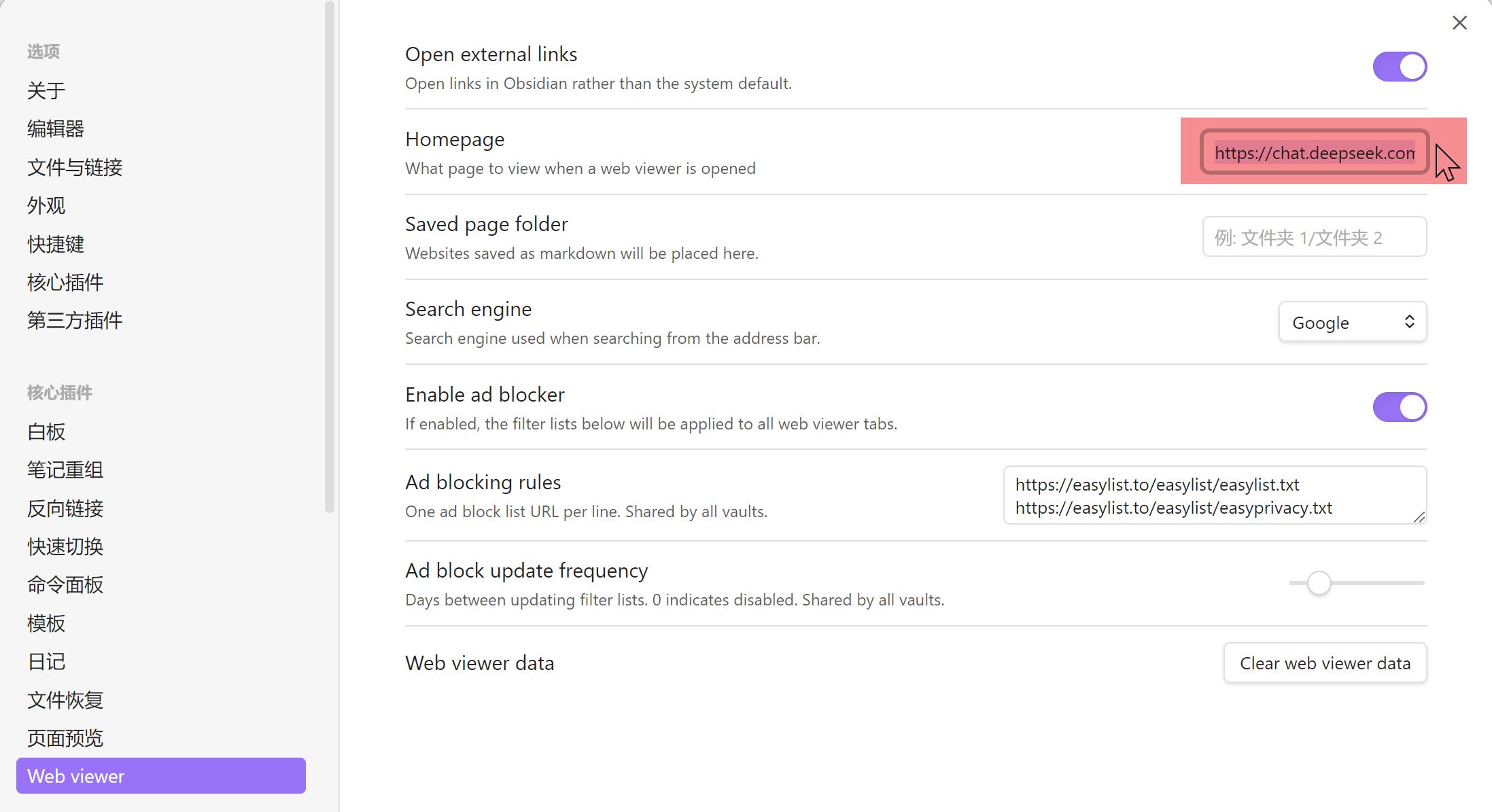Close the settings dialog

point(1459,23)
